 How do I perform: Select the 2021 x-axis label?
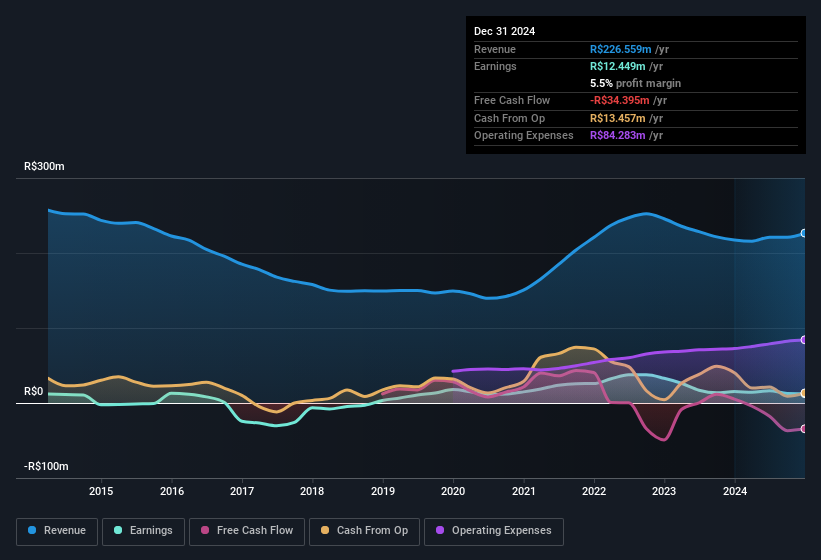524,491
